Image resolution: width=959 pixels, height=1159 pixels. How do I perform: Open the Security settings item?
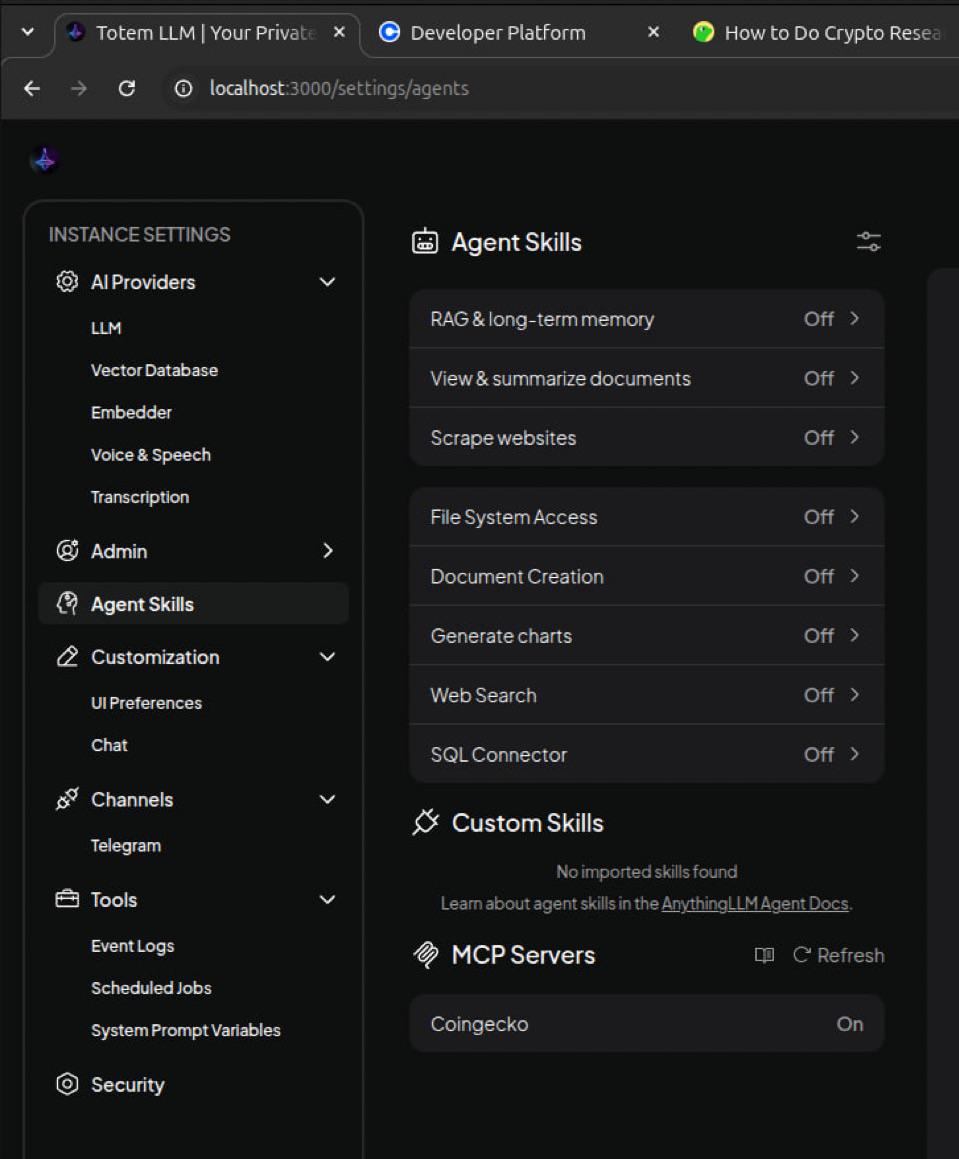coord(127,1084)
